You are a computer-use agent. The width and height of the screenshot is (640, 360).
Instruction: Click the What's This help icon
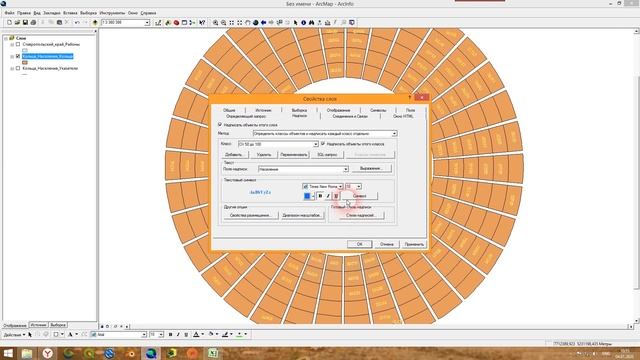tap(202, 23)
